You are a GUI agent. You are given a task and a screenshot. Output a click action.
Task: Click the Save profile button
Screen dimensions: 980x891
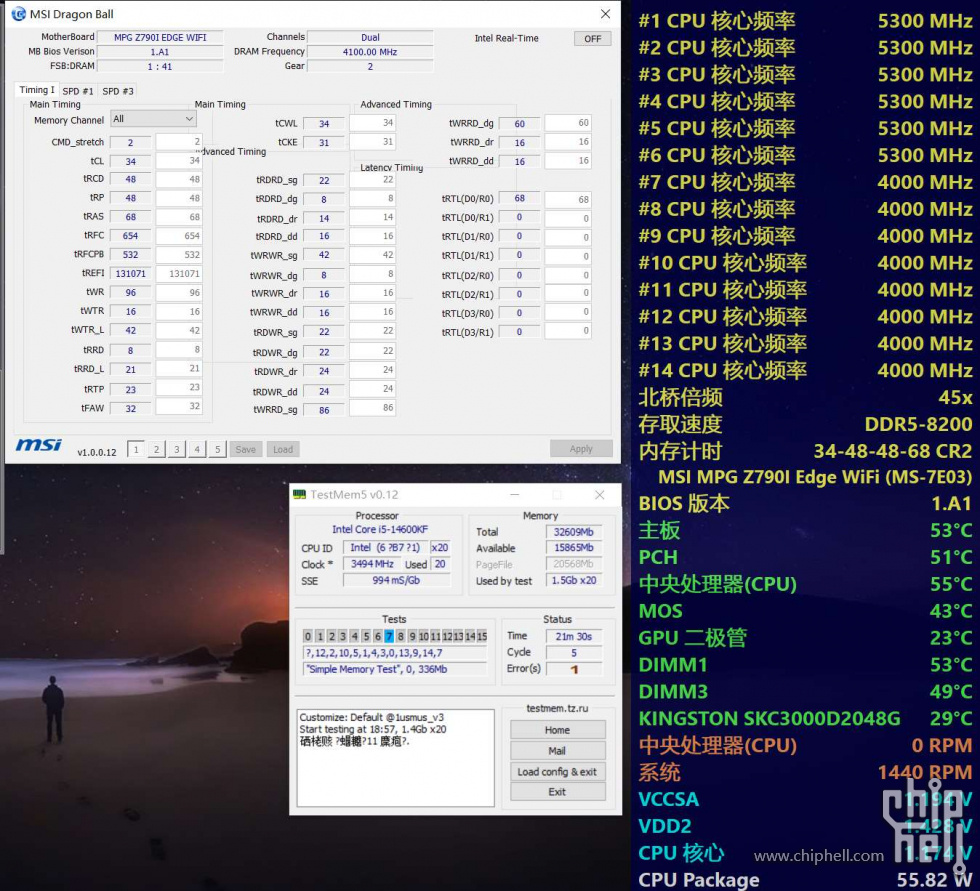coord(246,449)
